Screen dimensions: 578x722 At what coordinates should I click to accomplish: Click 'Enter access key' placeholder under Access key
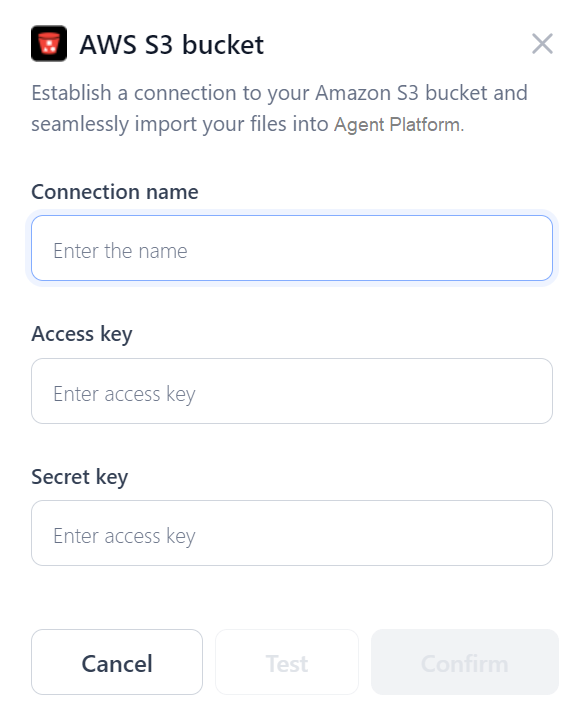[x=124, y=394]
